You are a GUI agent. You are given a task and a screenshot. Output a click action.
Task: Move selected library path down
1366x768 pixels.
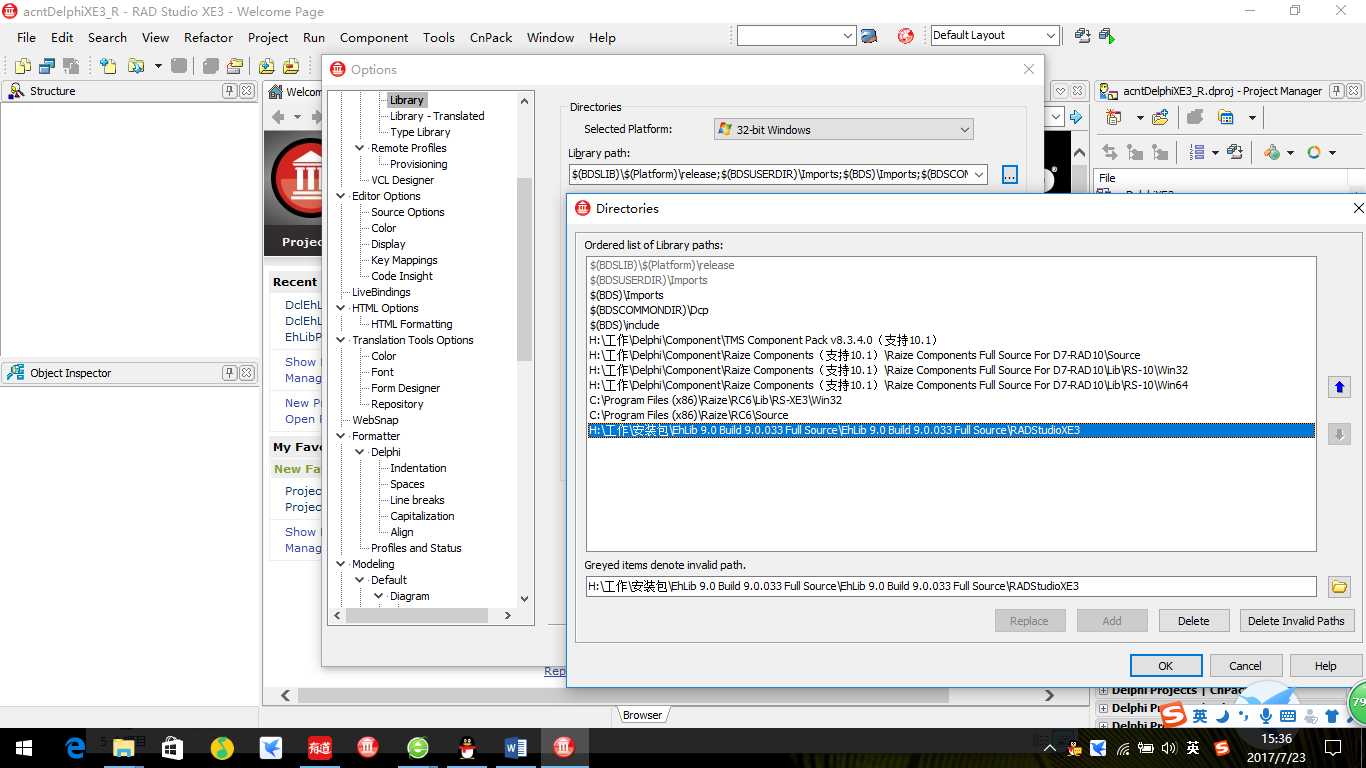tap(1339, 434)
